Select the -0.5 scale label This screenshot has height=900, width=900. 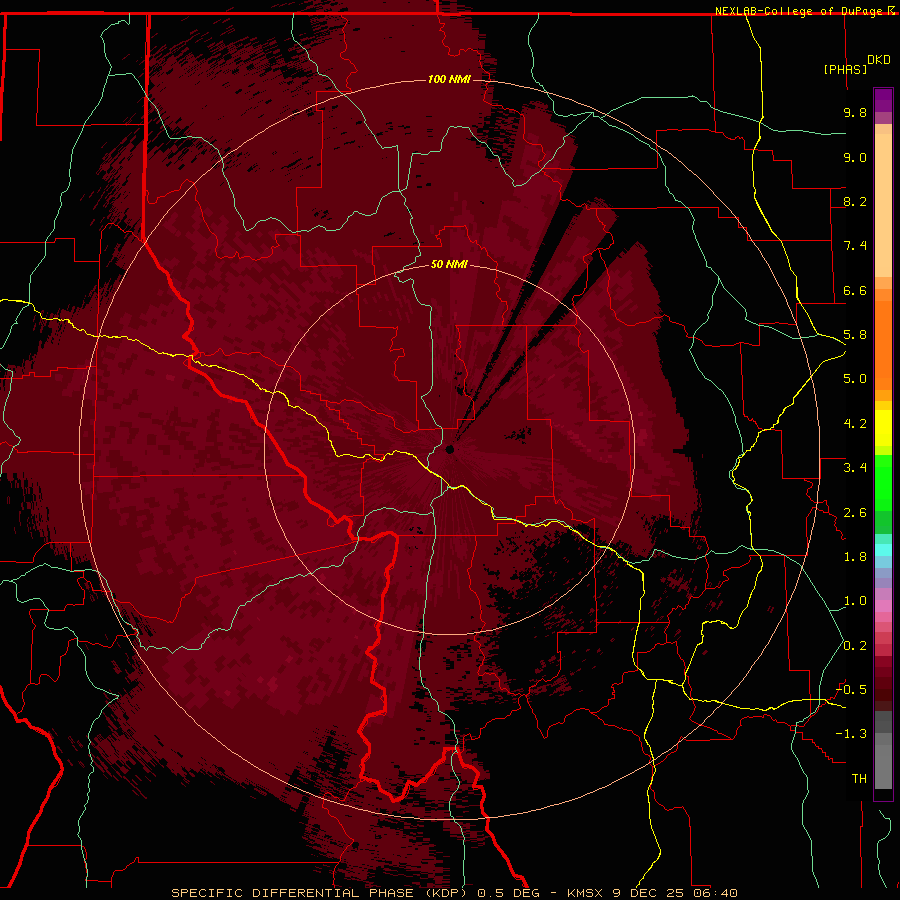(x=851, y=690)
